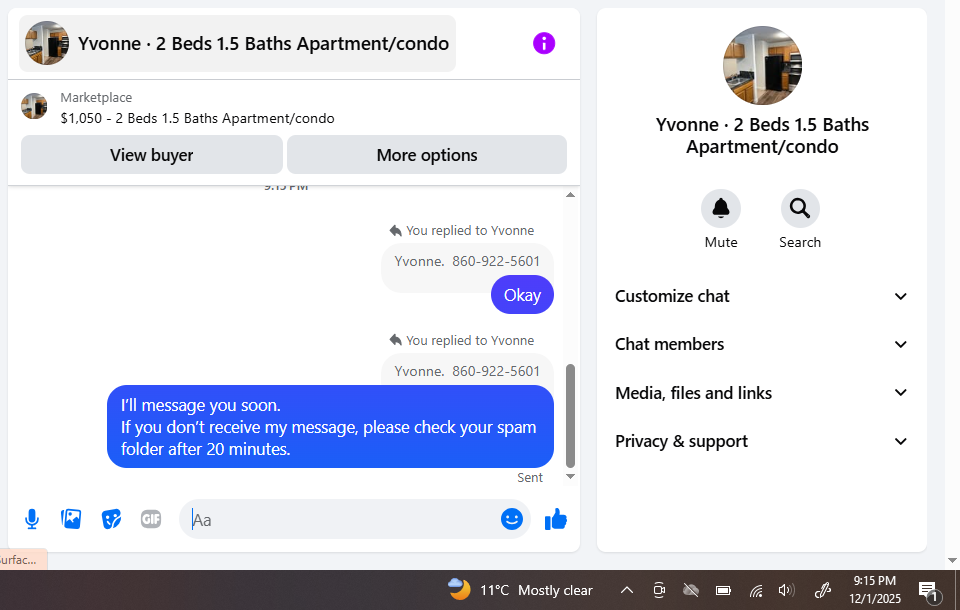Mute this conversation with the bell icon
Viewport: 960px width, 610px height.
click(721, 209)
